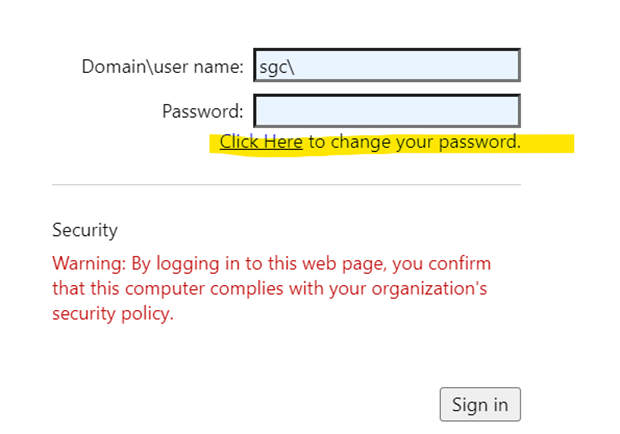Open the Click Here password change link
Viewport: 620px width, 434px height.
261,142
